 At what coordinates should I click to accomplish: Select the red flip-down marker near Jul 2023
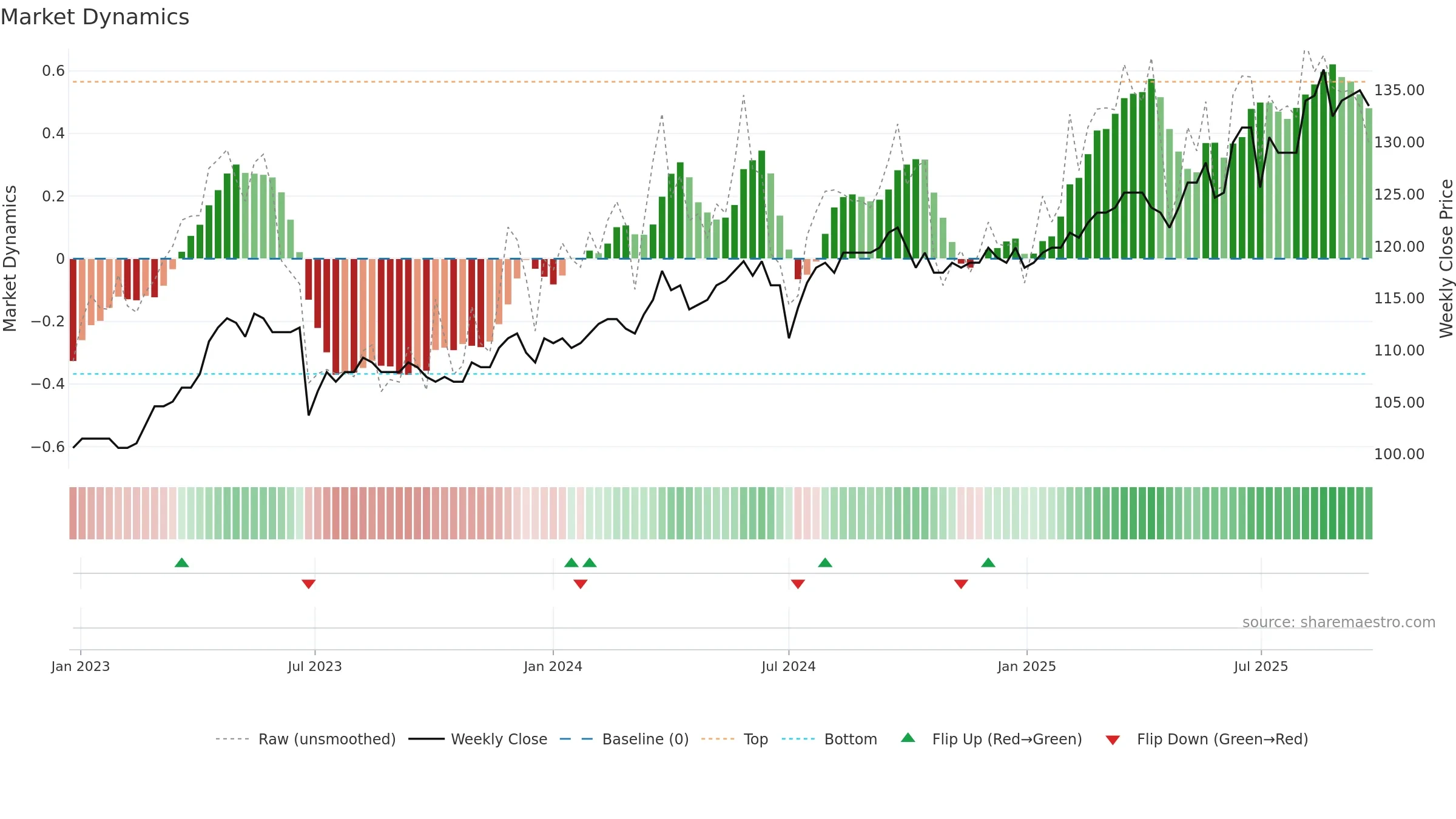(308, 584)
